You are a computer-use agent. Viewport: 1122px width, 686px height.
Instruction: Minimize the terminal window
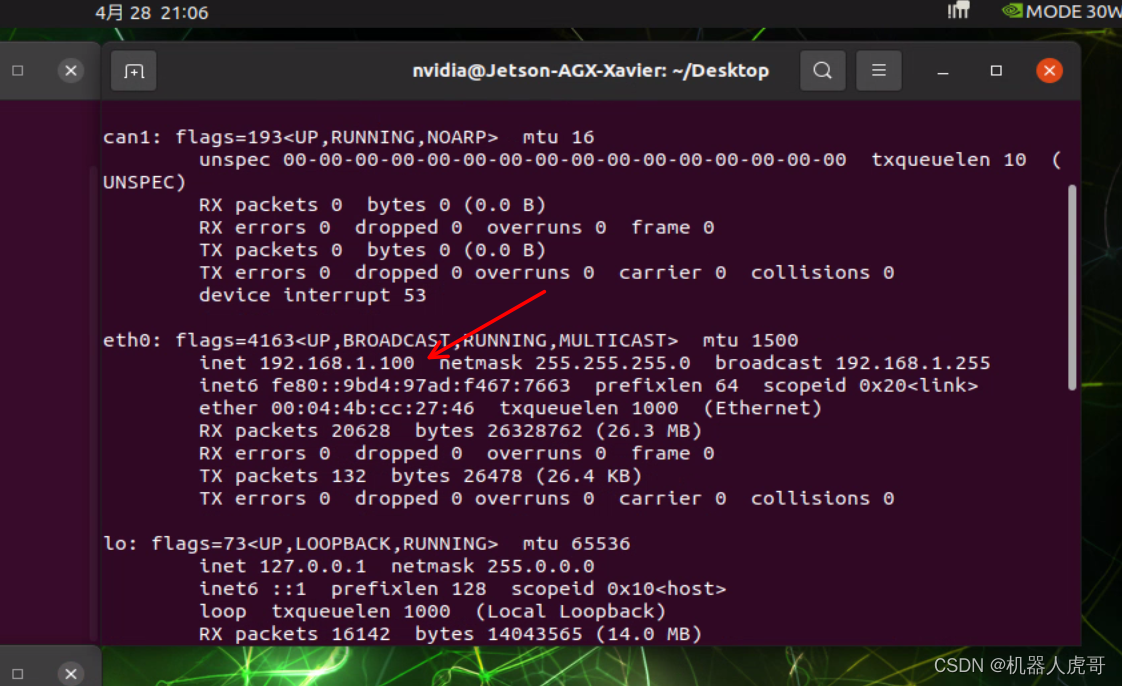click(x=942, y=71)
